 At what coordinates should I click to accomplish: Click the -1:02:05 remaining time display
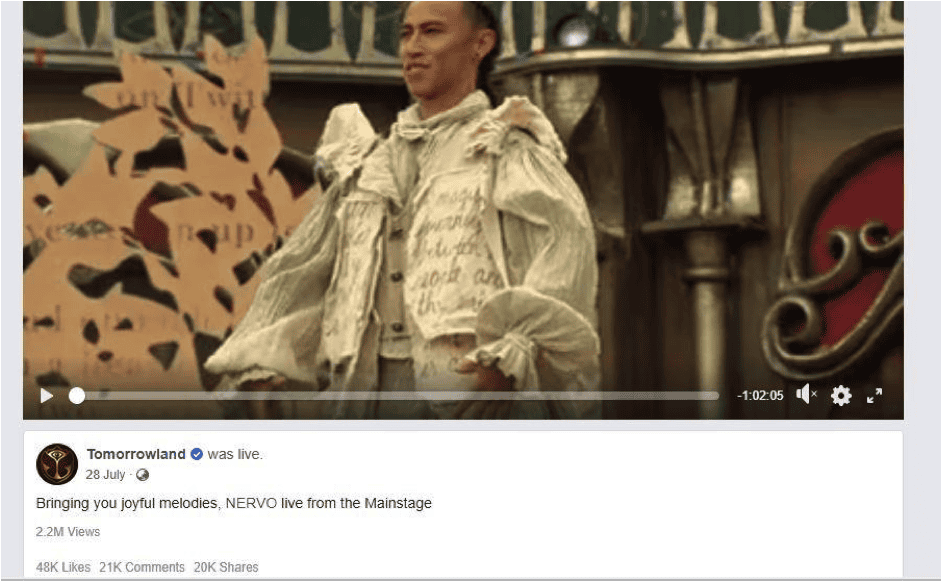(761, 395)
